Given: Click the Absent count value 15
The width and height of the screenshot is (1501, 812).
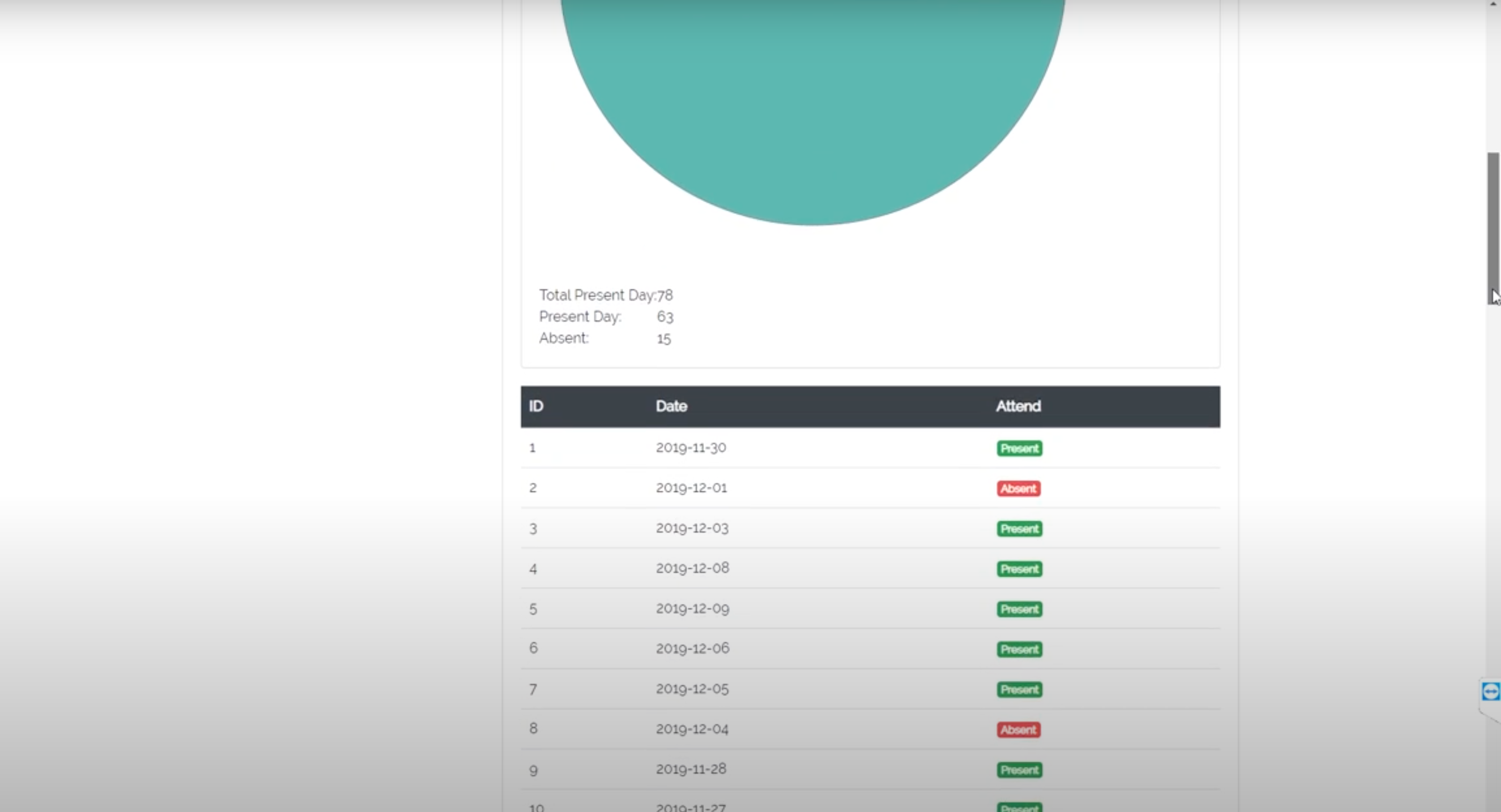Looking at the screenshot, I should (664, 339).
